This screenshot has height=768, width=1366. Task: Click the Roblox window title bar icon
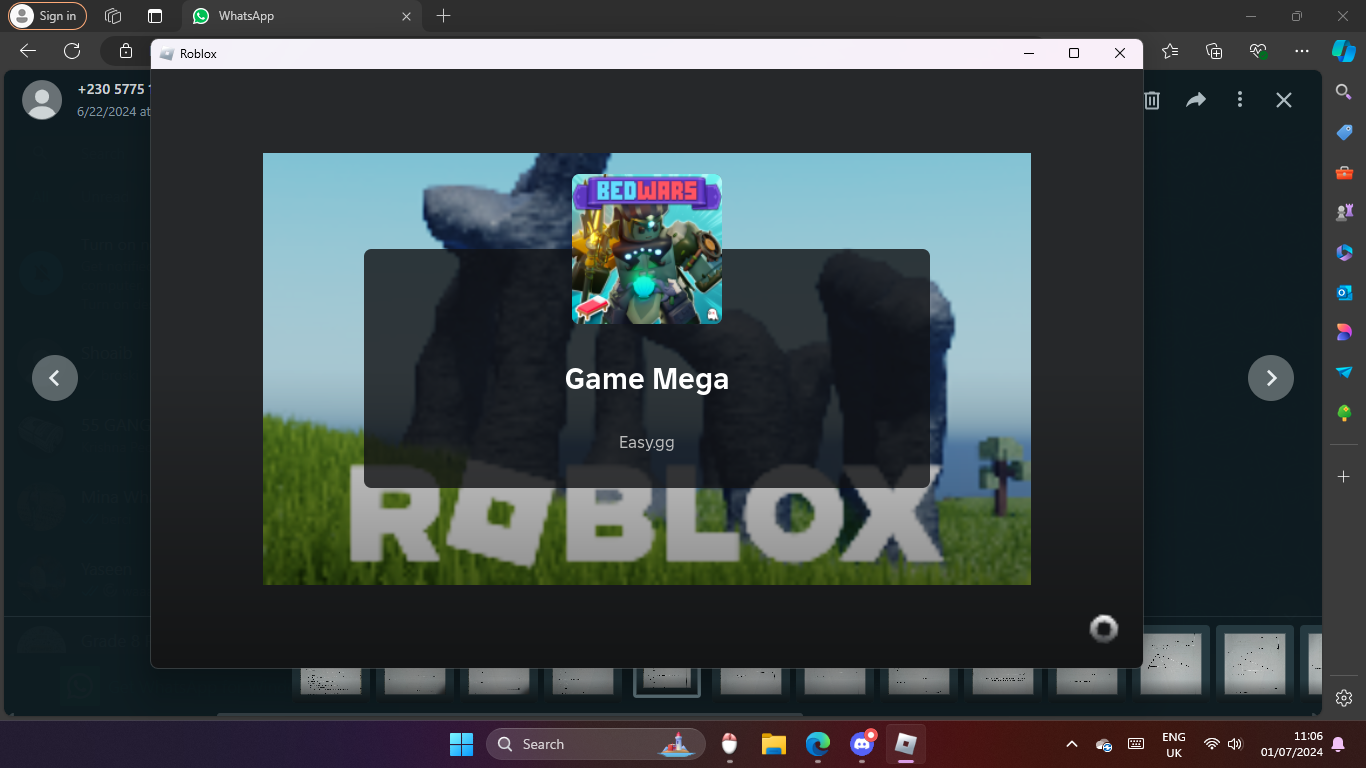point(166,54)
